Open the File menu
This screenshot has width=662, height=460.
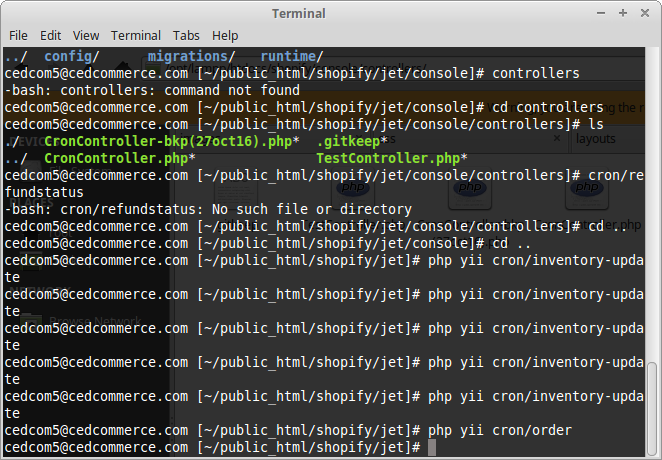18,35
